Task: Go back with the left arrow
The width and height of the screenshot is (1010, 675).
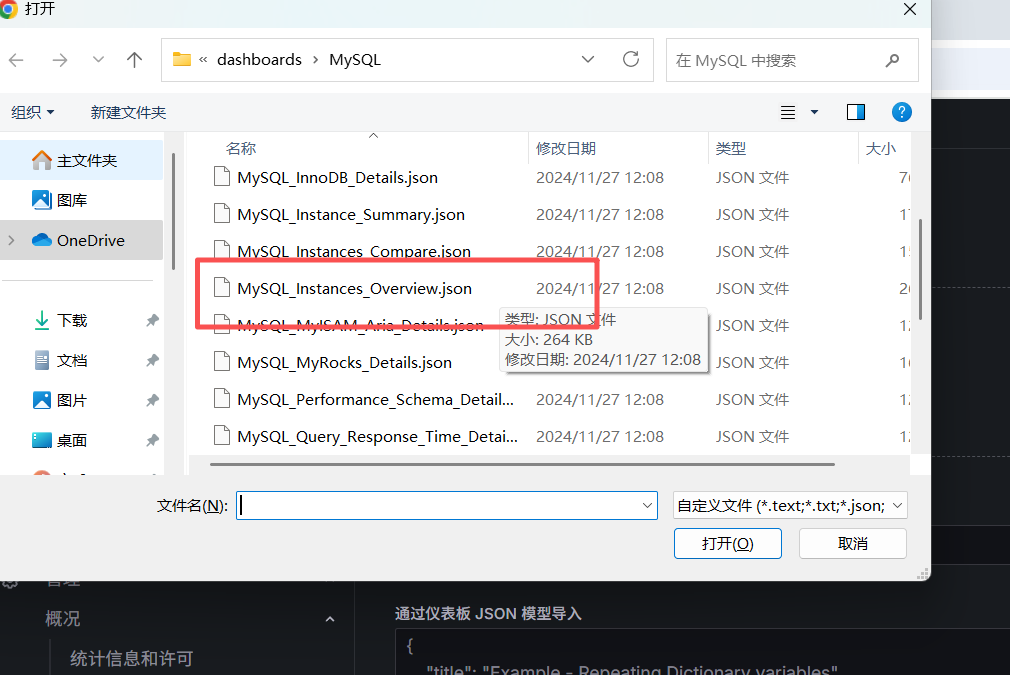Action: [x=16, y=60]
